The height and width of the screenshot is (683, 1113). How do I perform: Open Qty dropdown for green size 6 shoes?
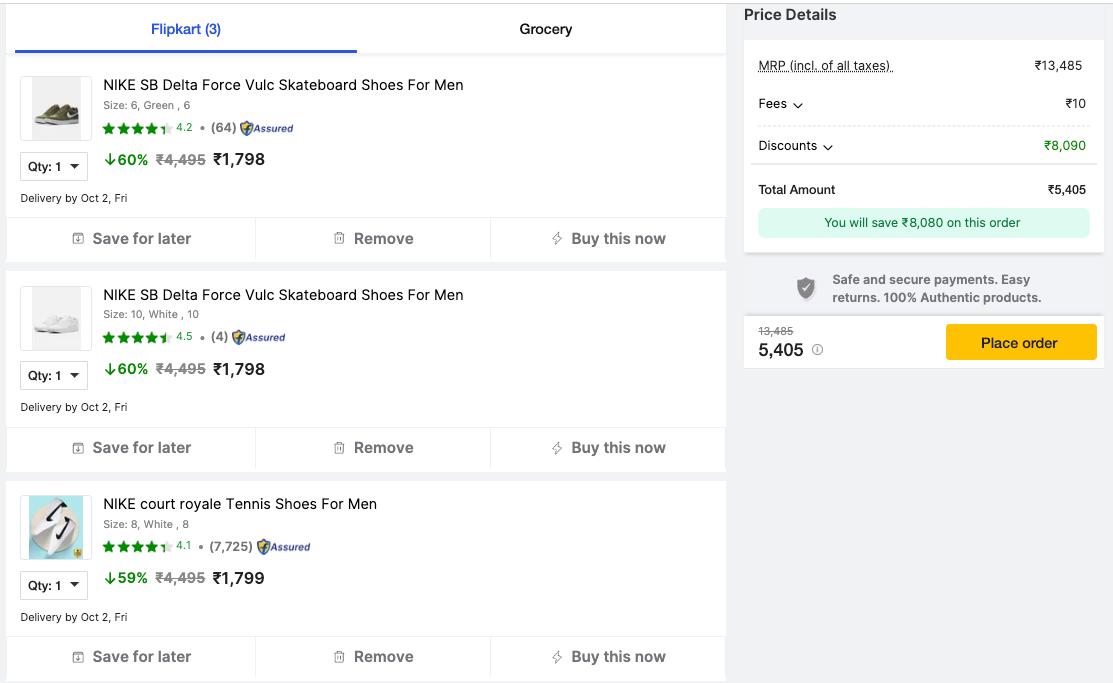(x=54, y=167)
